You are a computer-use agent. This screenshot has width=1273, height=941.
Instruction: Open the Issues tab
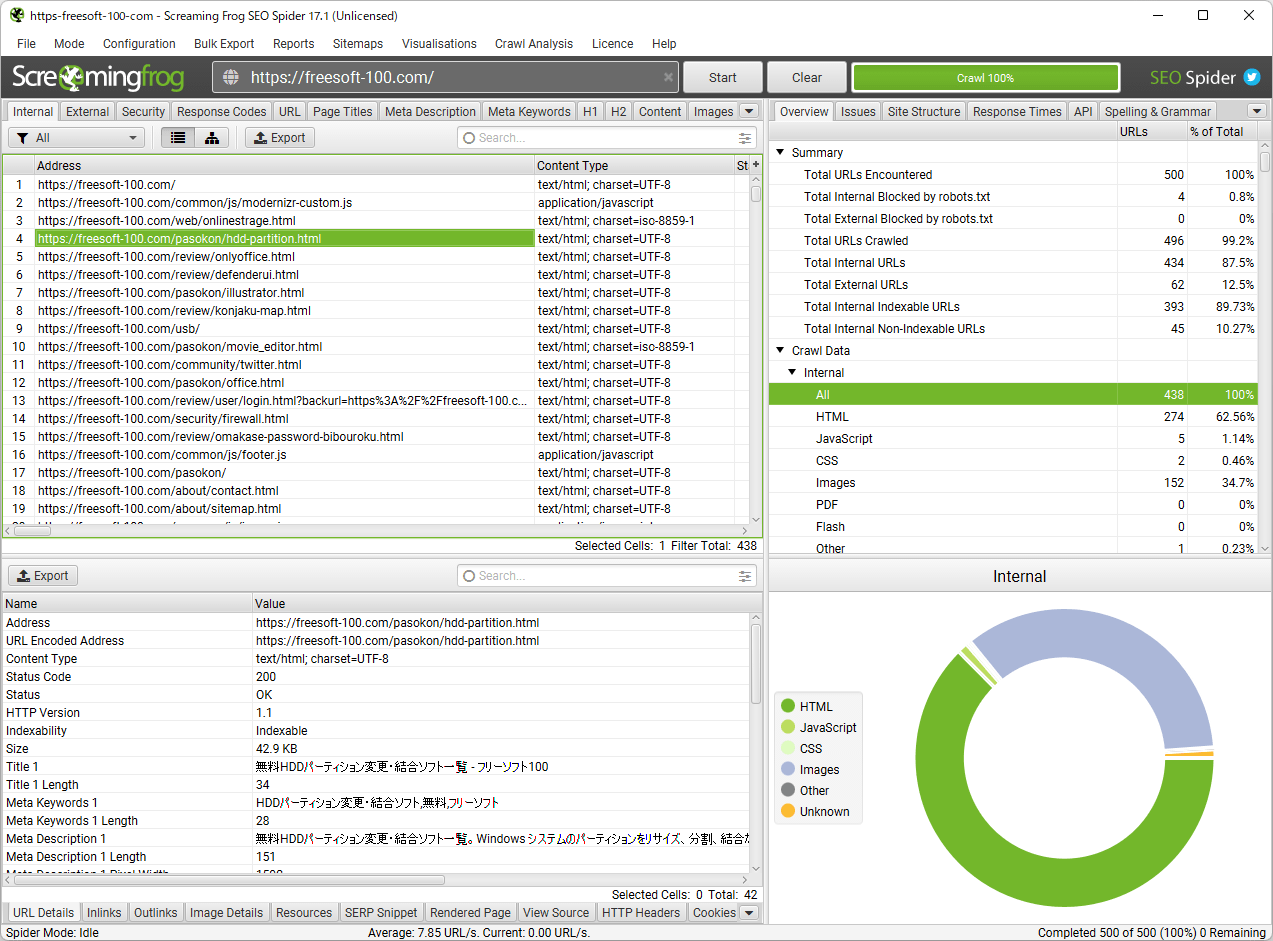(858, 112)
